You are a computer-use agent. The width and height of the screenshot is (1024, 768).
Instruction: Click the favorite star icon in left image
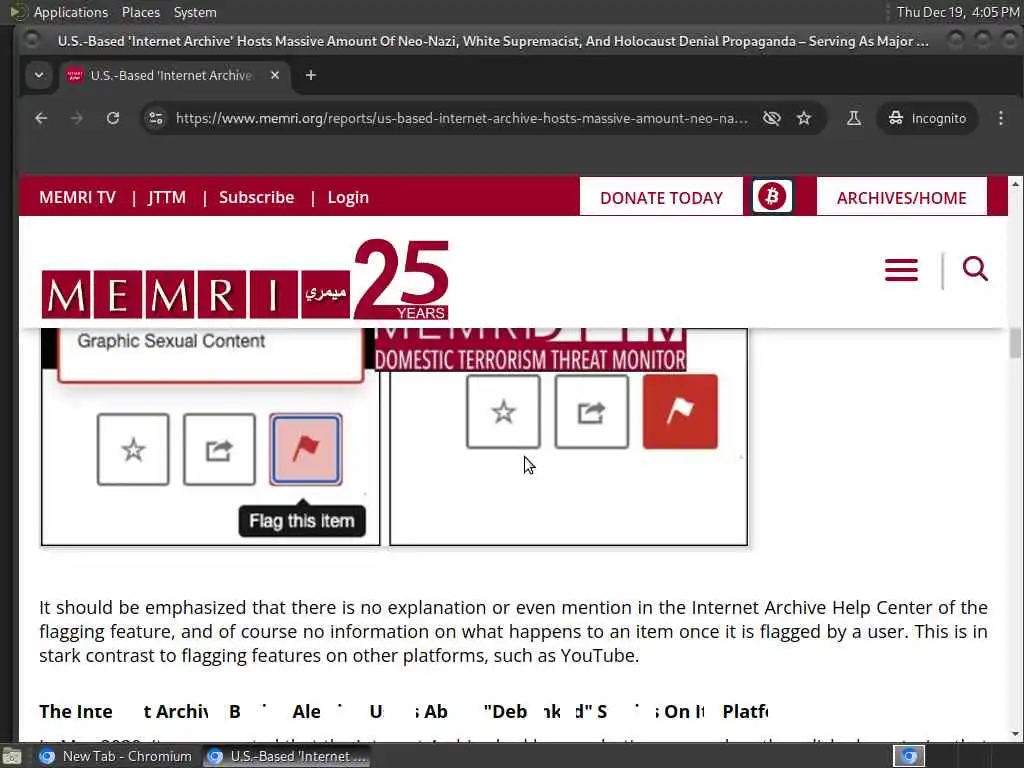(x=133, y=449)
